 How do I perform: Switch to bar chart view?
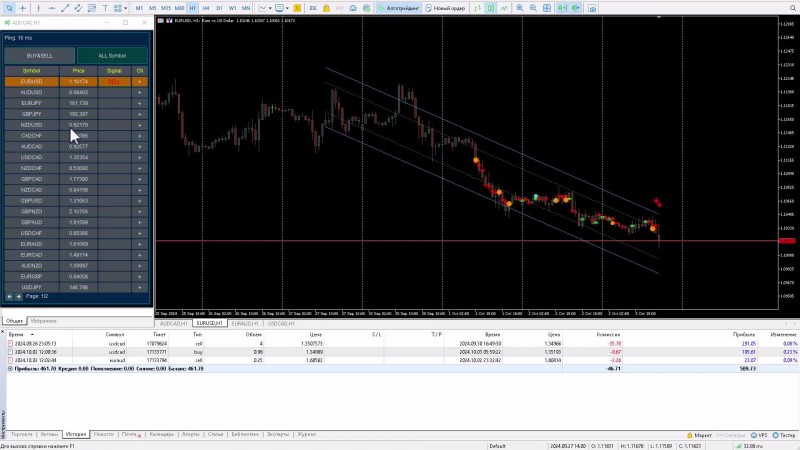point(477,8)
